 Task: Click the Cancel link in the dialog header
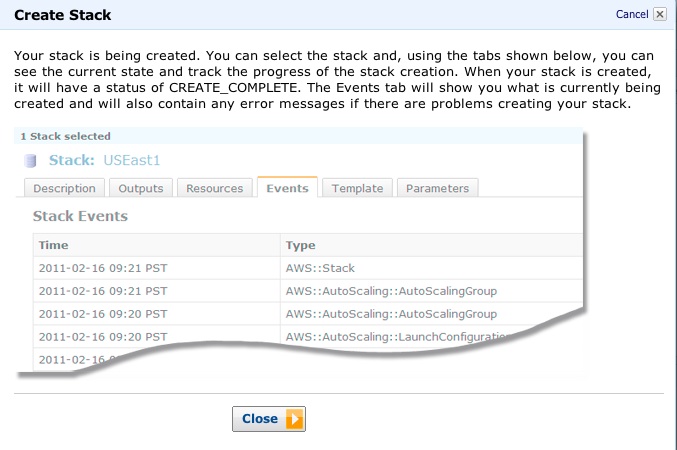[x=631, y=14]
